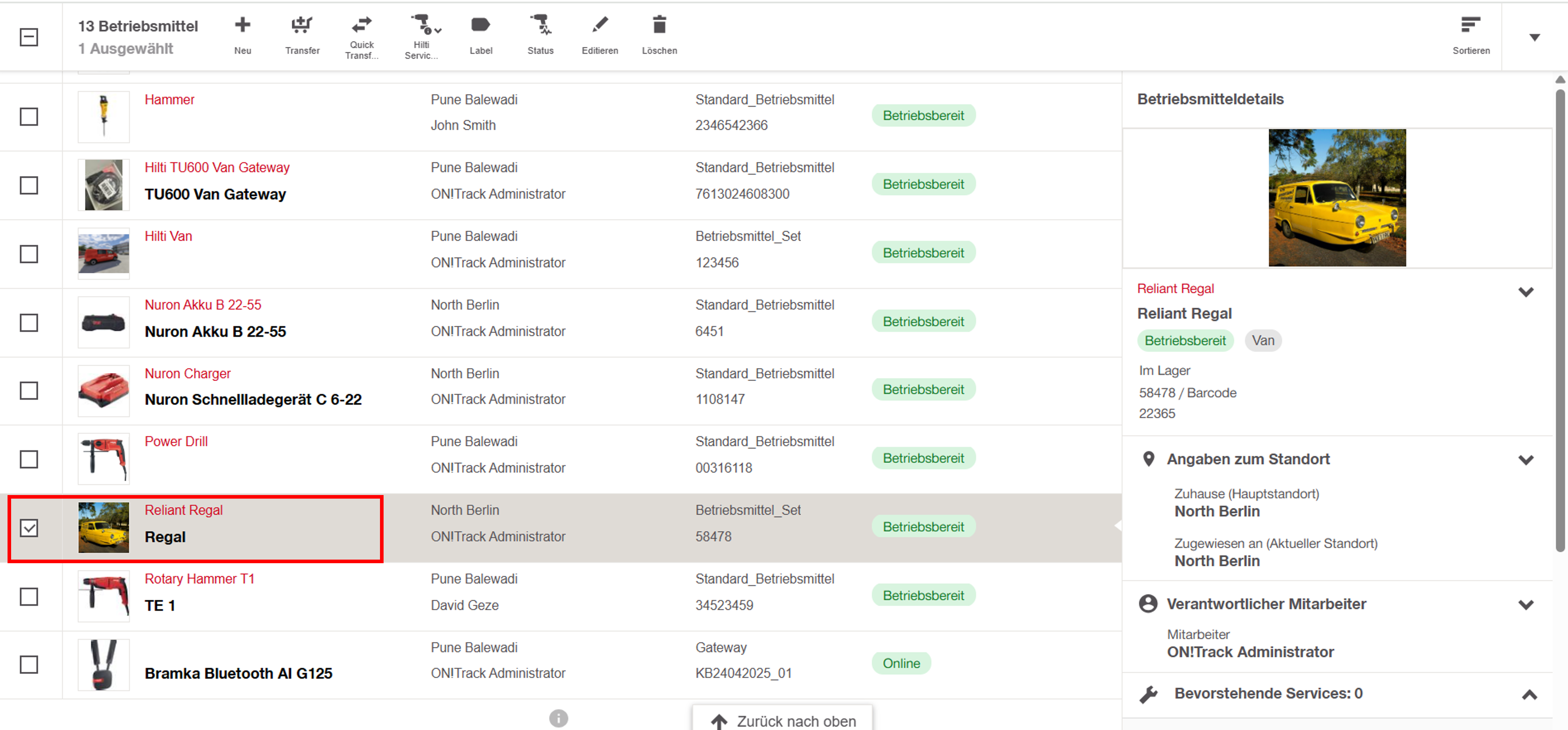Toggle the select-all checkbox in header
Image resolution: width=1568 pixels, height=730 pixels.
pos(29,37)
